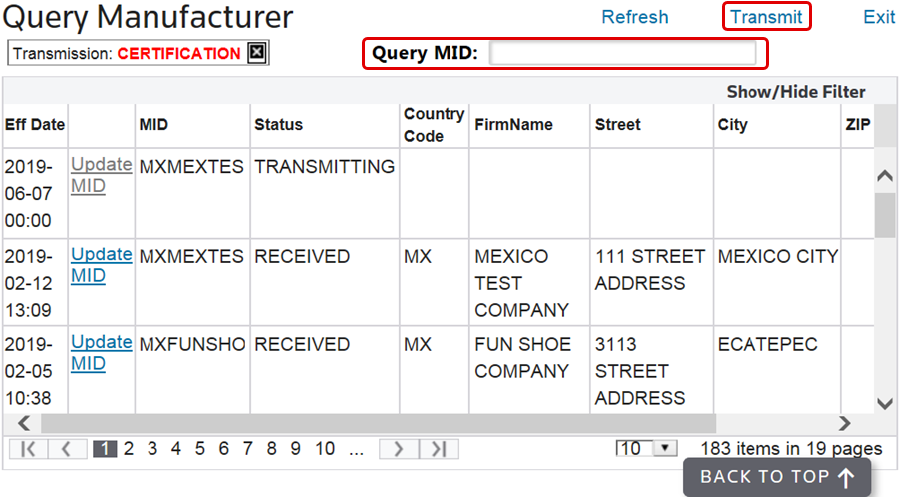900x497 pixels.
Task: Remove the CERTIFICATION transmission filter
Action: point(257,54)
